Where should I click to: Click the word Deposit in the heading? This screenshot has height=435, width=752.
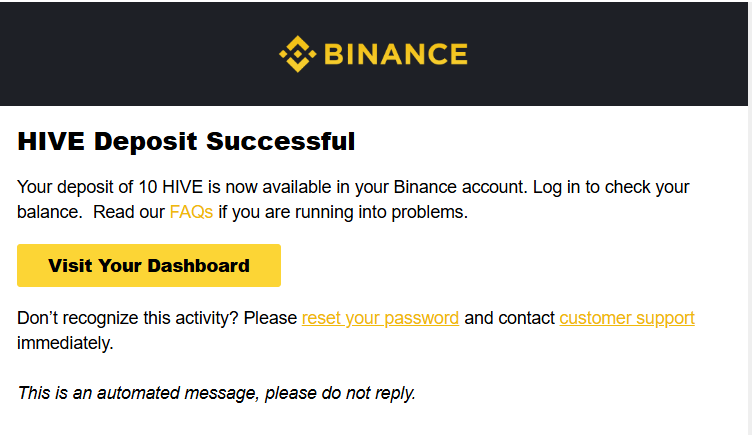(x=145, y=141)
